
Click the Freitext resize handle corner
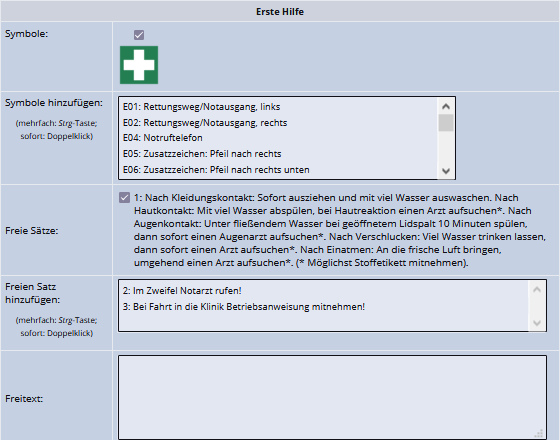click(540, 433)
